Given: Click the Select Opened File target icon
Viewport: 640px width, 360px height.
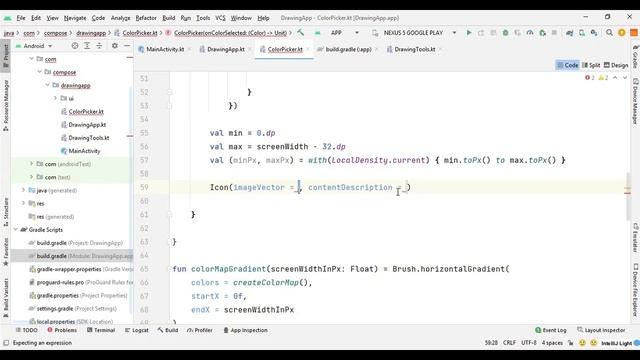Looking at the screenshot, I should click(x=75, y=46).
